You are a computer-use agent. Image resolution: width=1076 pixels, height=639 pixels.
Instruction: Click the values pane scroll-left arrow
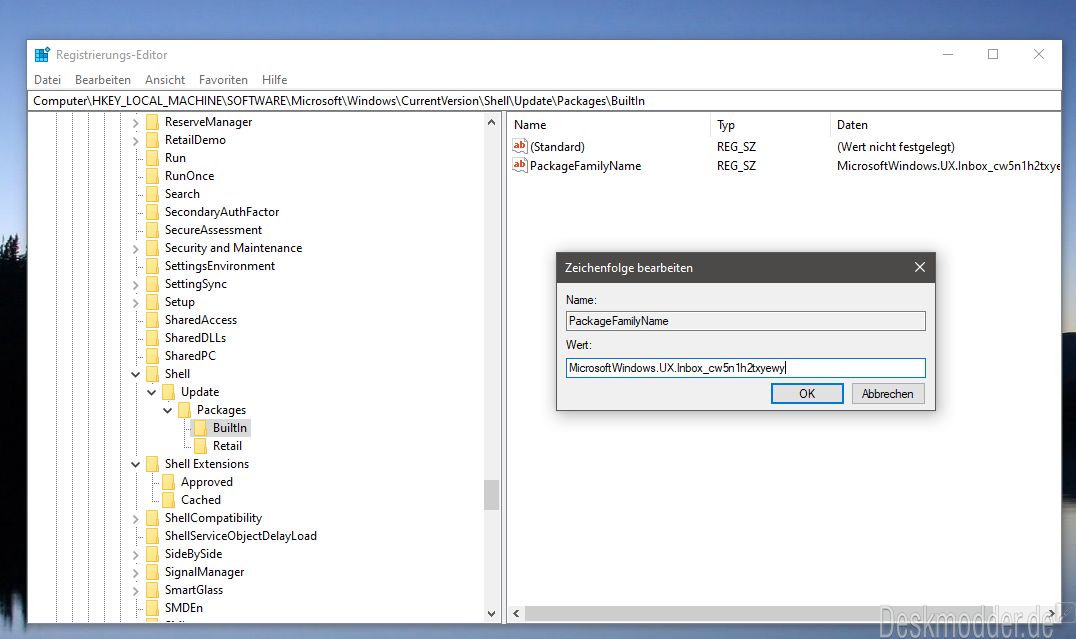516,614
